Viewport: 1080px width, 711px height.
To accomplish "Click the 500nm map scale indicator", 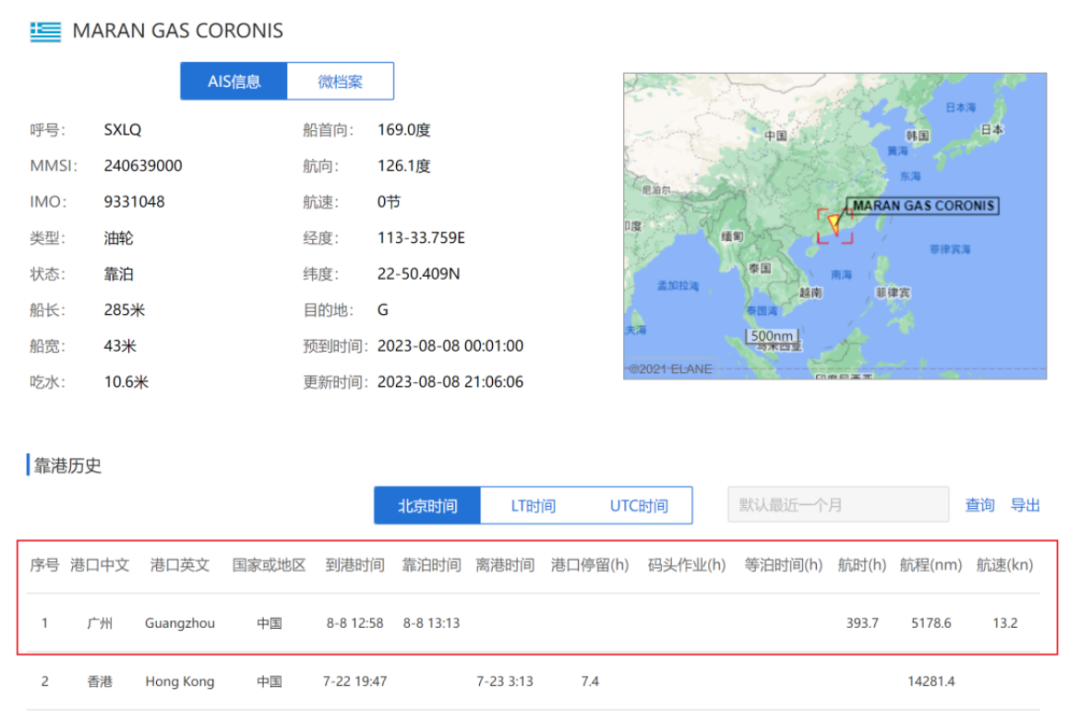I will tap(772, 336).
